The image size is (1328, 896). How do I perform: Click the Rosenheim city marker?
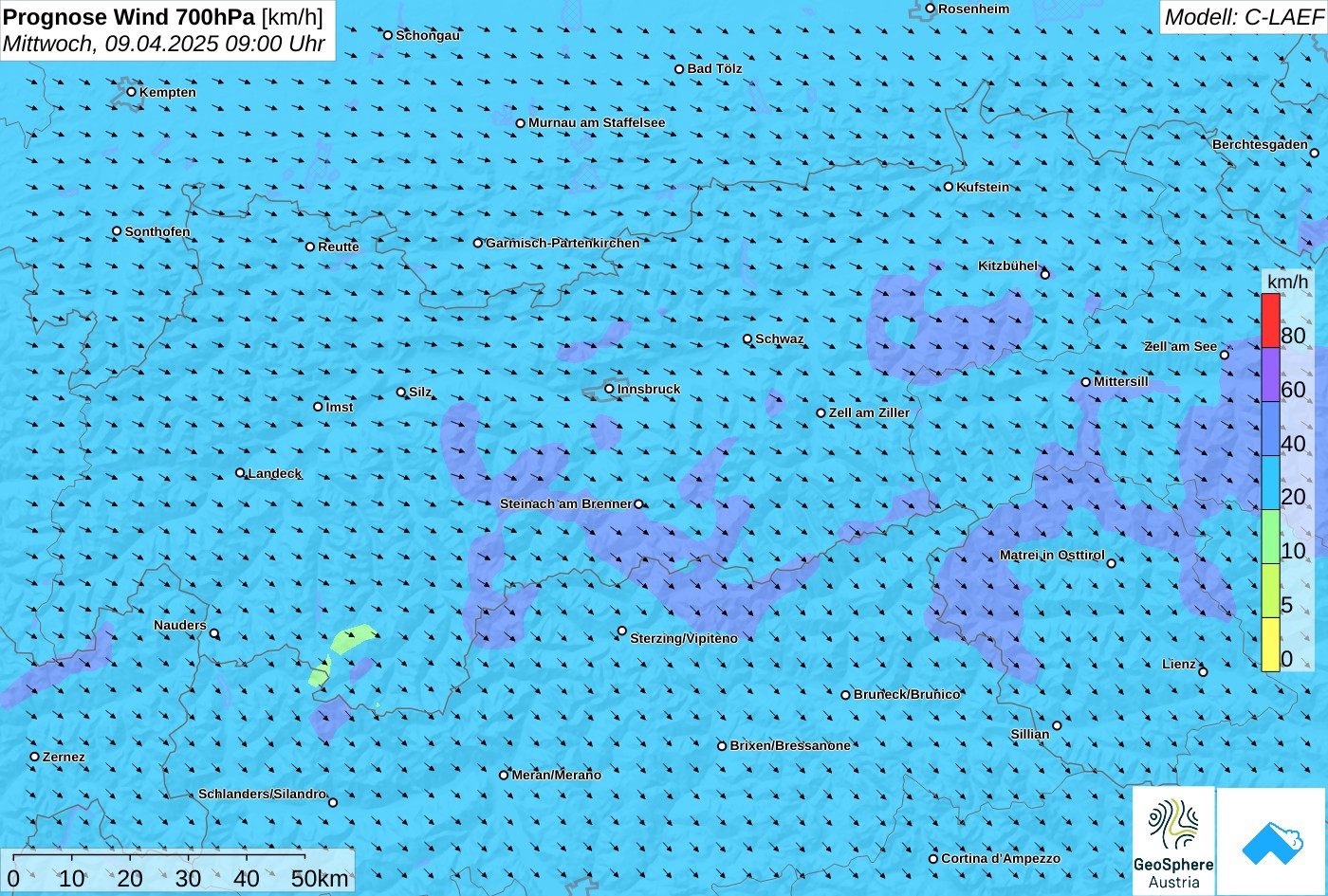(x=931, y=9)
